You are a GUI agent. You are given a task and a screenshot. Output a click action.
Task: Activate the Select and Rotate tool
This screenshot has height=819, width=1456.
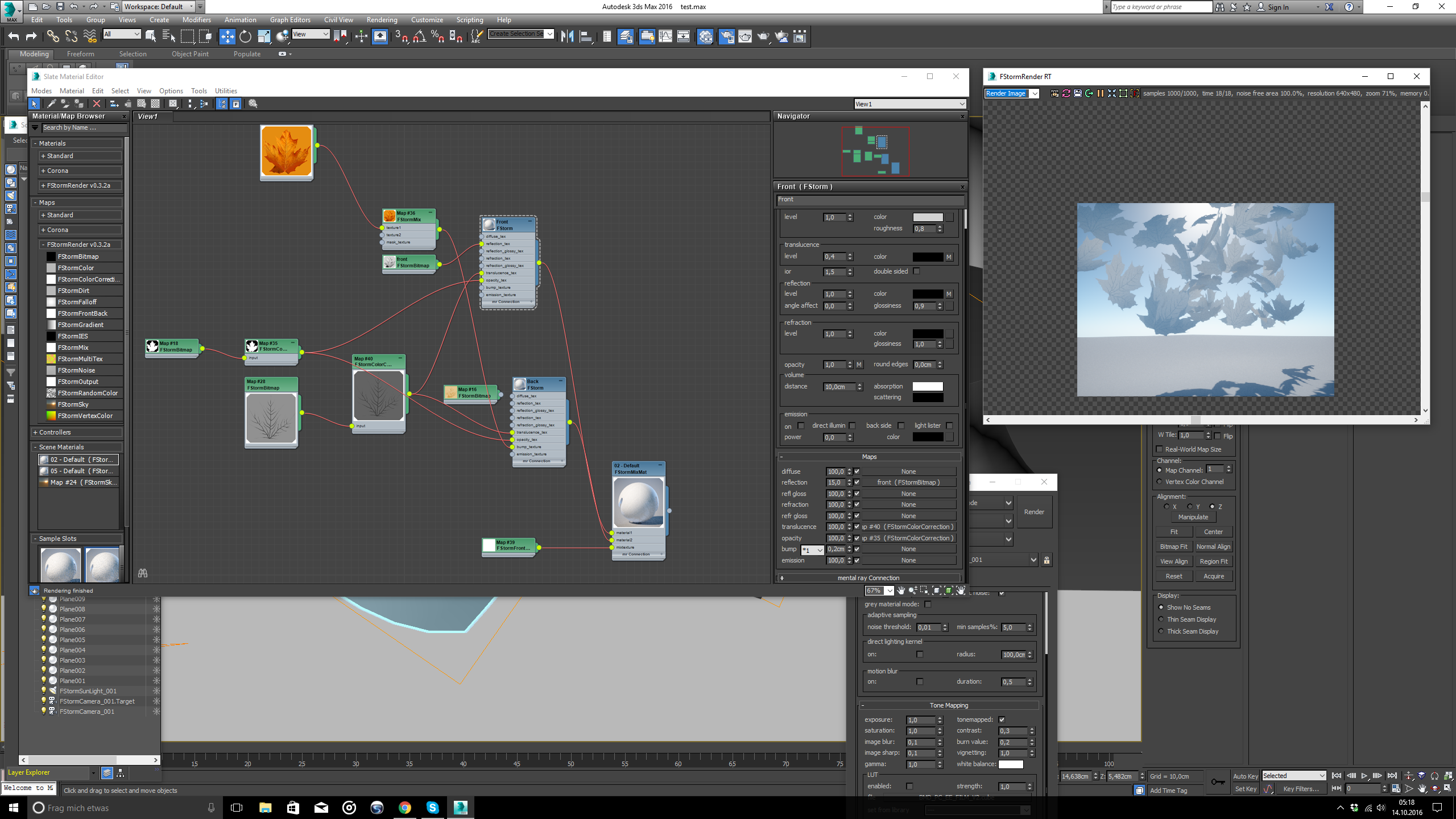[x=245, y=36]
